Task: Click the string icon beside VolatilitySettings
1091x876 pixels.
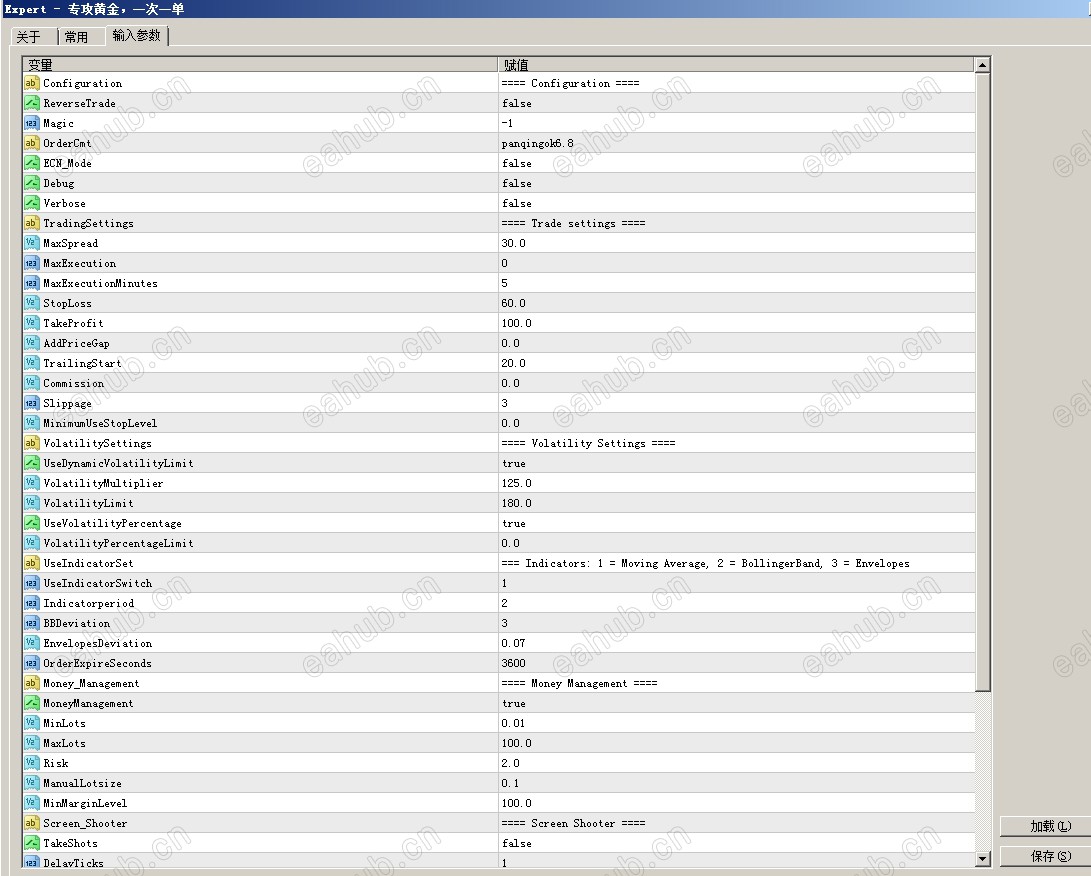Action: pos(31,443)
